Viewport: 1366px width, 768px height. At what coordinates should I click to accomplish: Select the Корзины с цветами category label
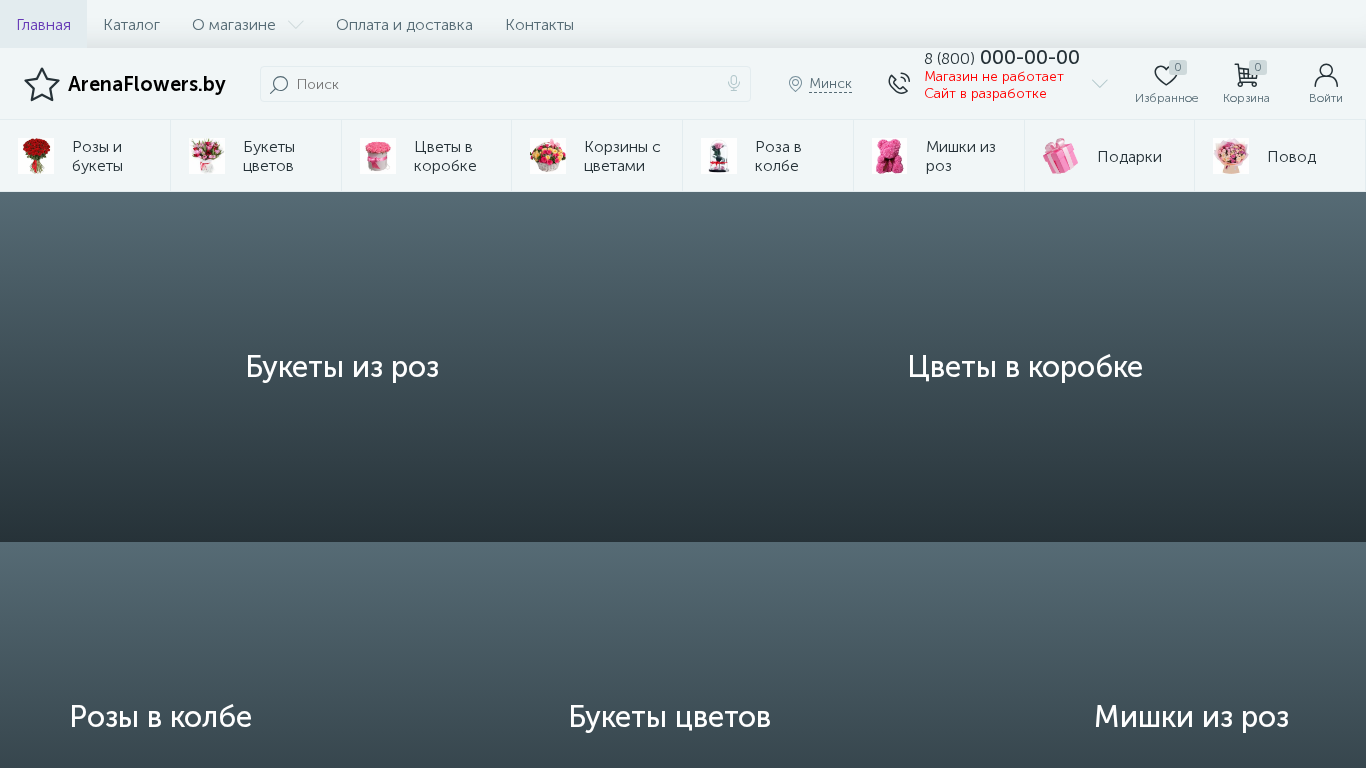[x=622, y=156]
